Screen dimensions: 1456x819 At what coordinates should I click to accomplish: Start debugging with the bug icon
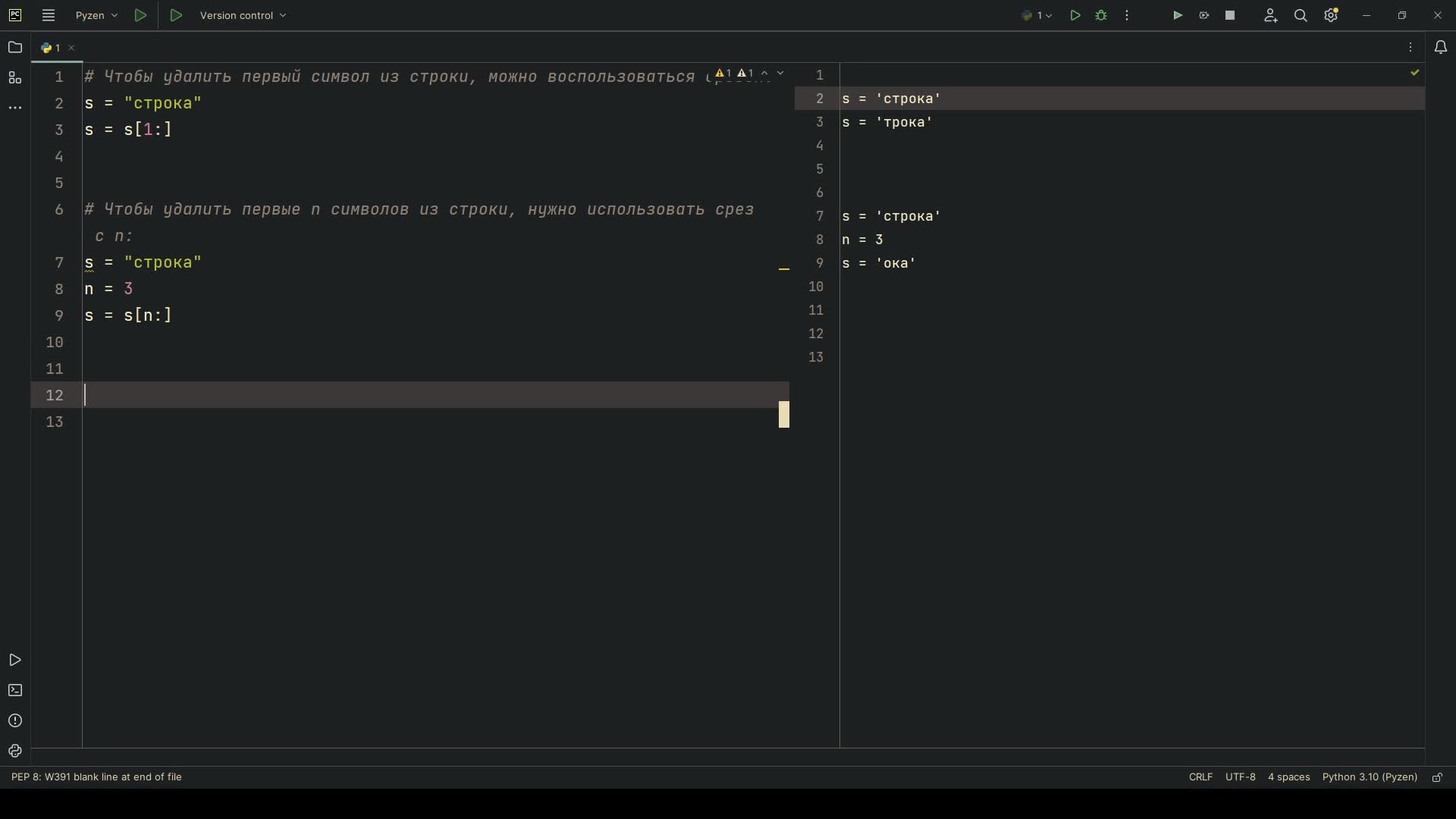click(x=1101, y=15)
